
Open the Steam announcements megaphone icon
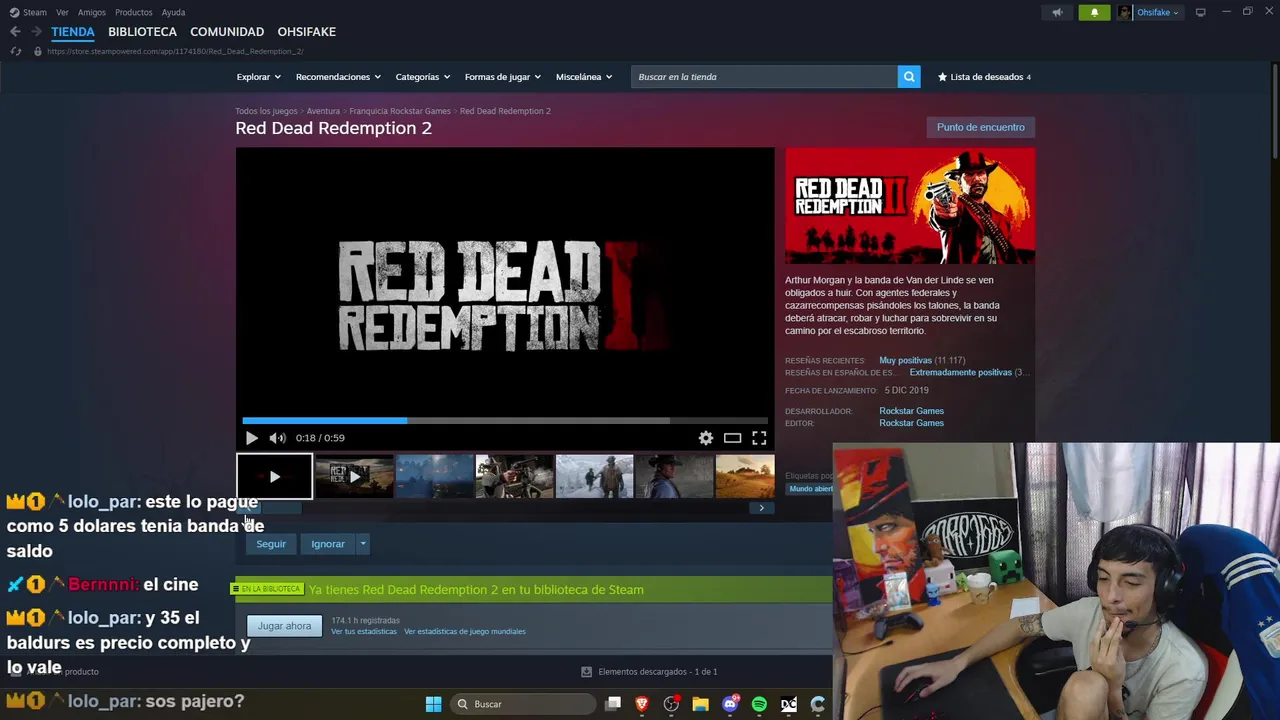(x=1057, y=12)
